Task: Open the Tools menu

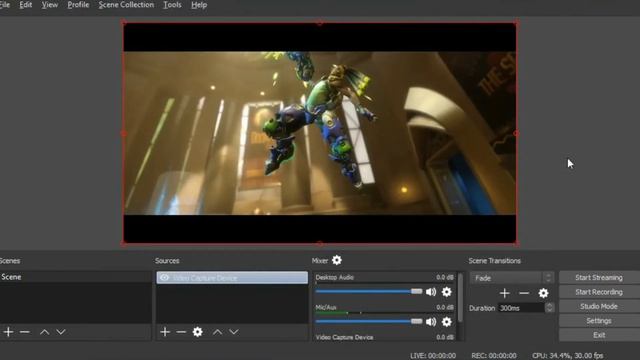Action: tap(172, 5)
